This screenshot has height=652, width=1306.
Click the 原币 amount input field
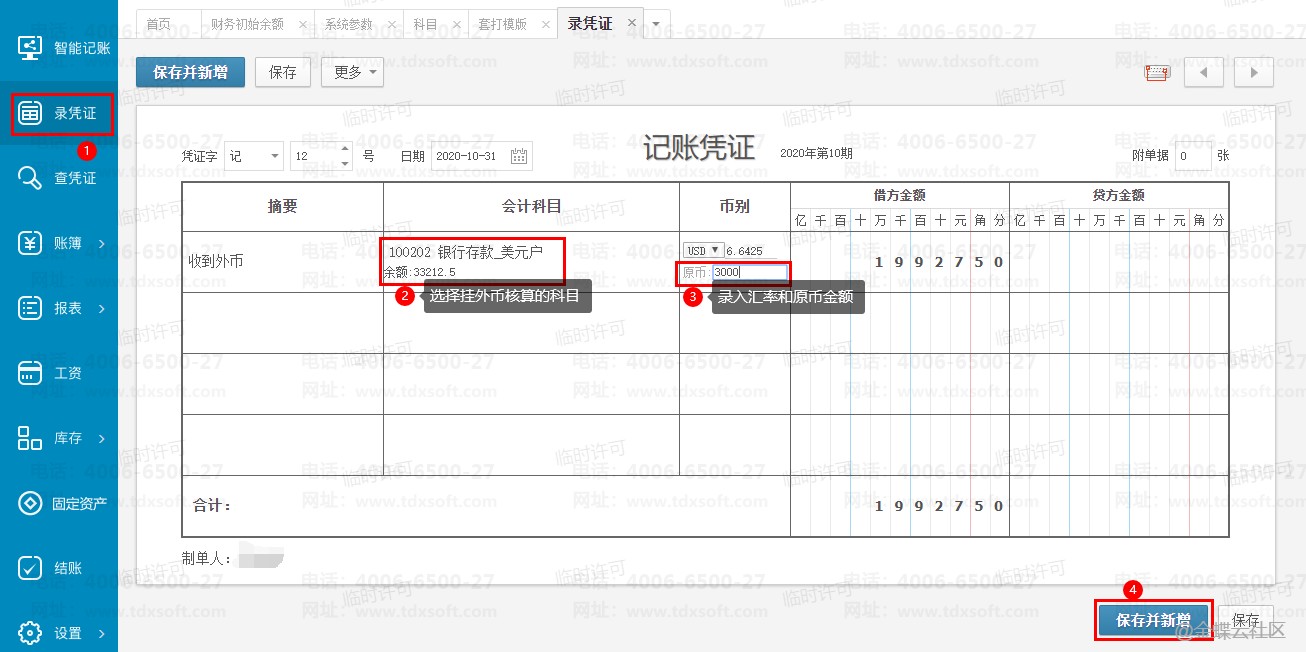(x=749, y=272)
